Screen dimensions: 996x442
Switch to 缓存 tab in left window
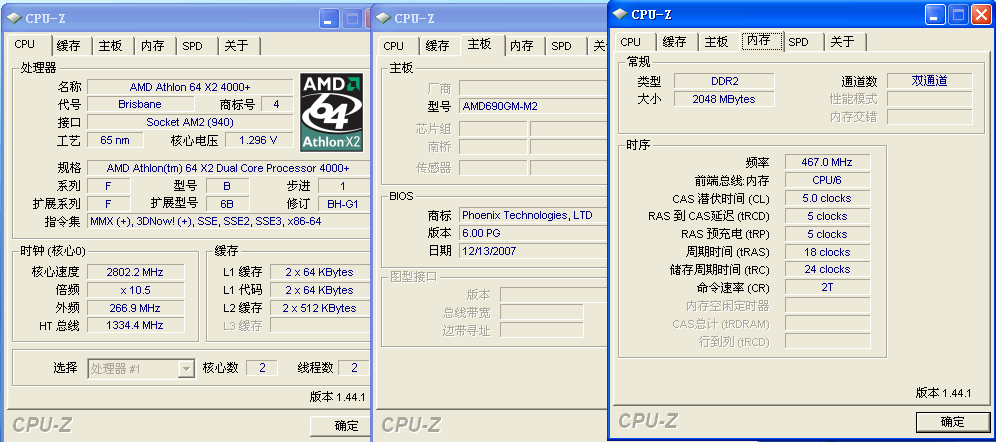[x=69, y=46]
